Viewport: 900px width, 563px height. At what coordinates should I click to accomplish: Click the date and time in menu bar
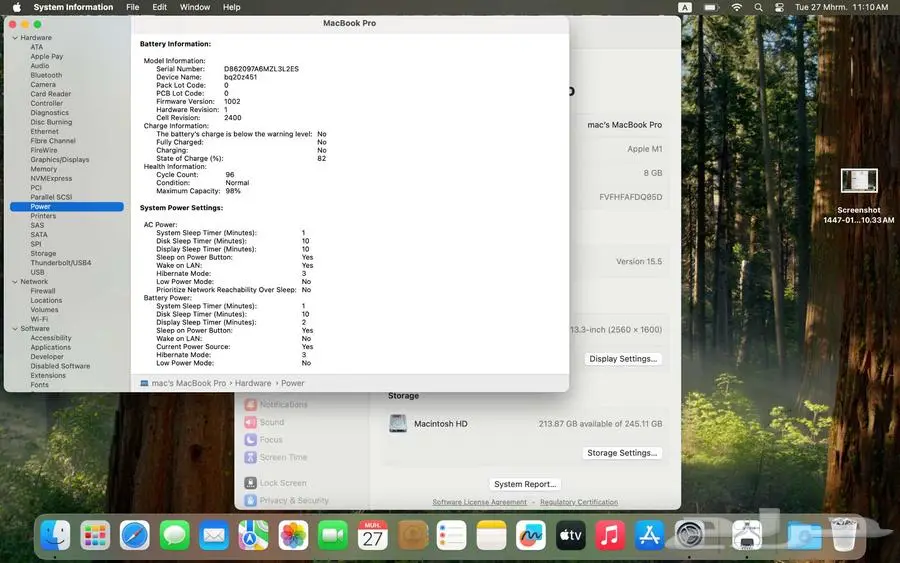[x=841, y=7]
